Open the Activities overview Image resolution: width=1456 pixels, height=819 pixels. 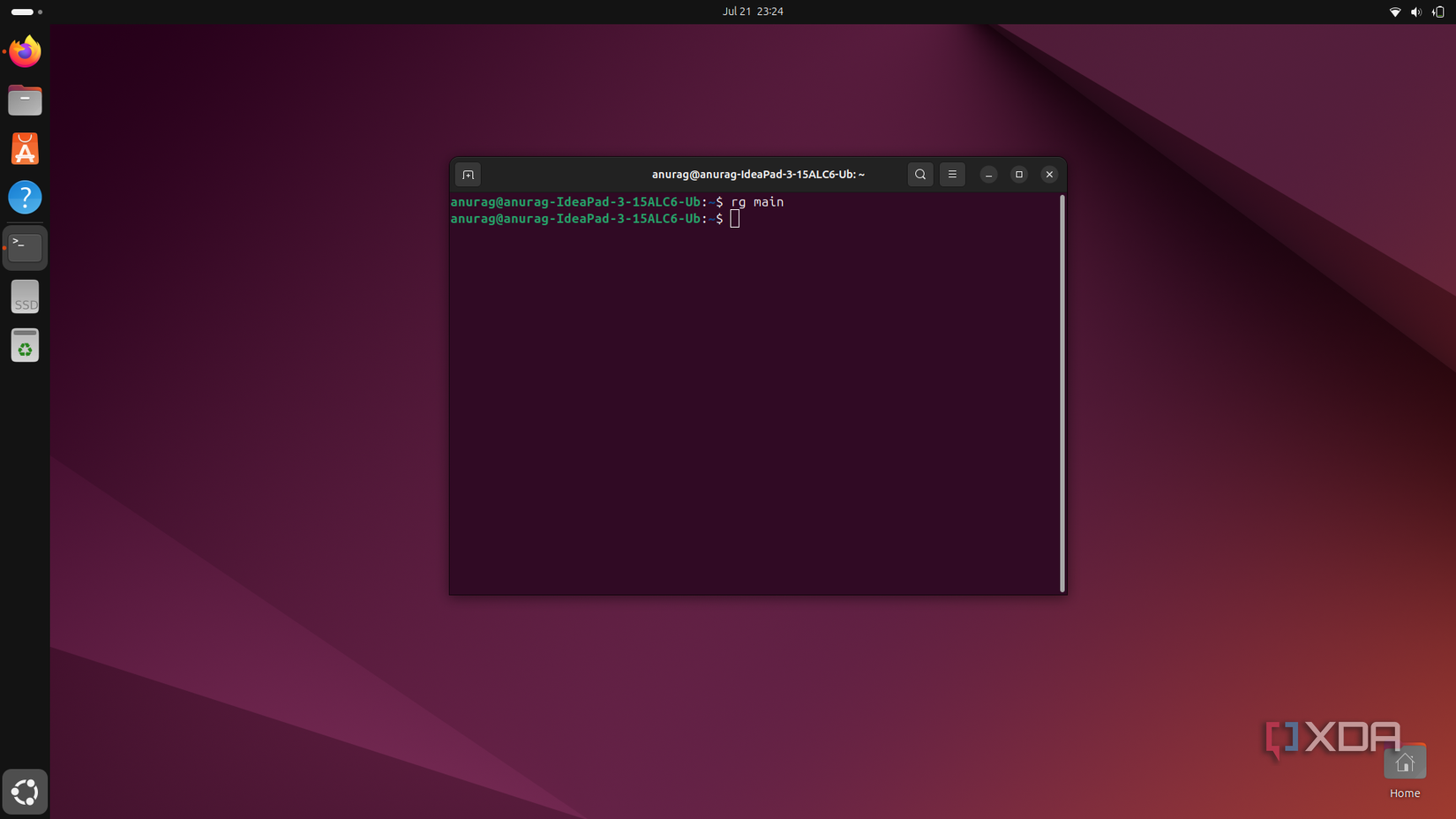[x=22, y=11]
